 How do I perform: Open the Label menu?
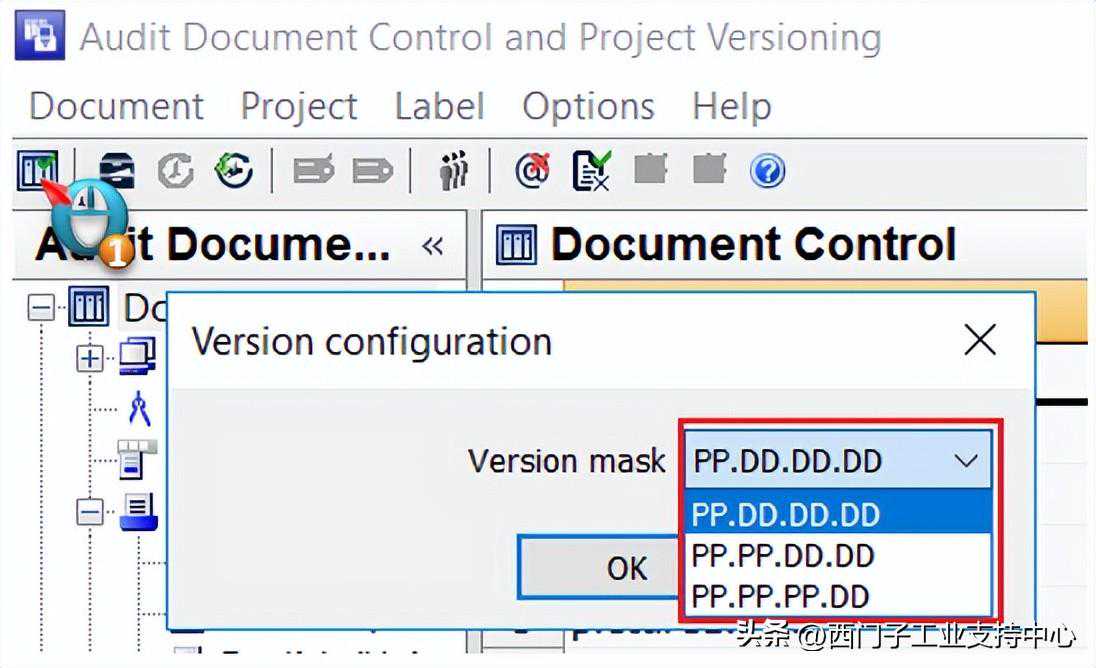coord(440,106)
